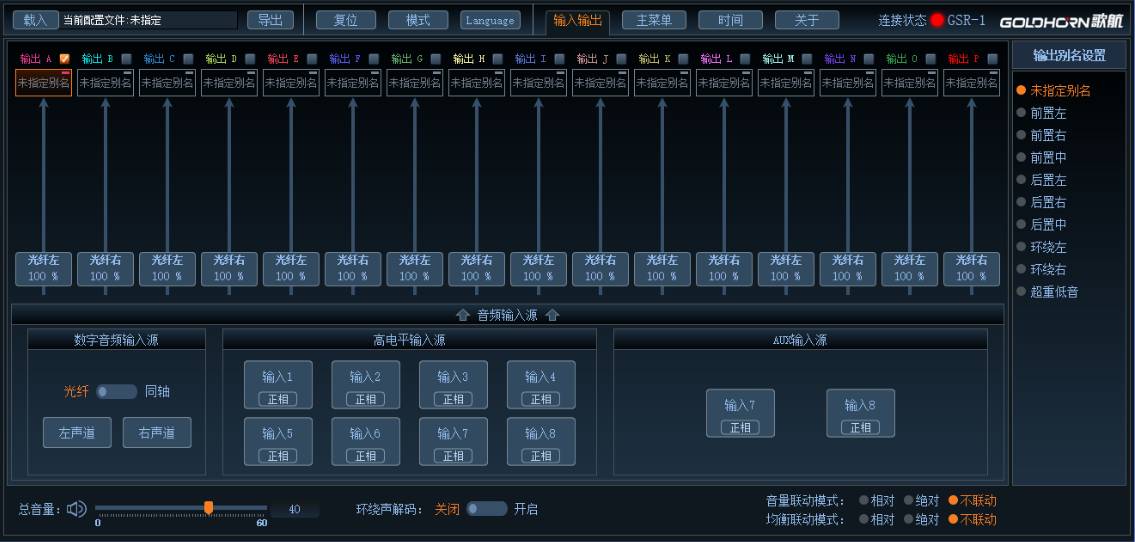The width and height of the screenshot is (1135, 542).
Task: Click 输出 C alias box
Action: 167,82
